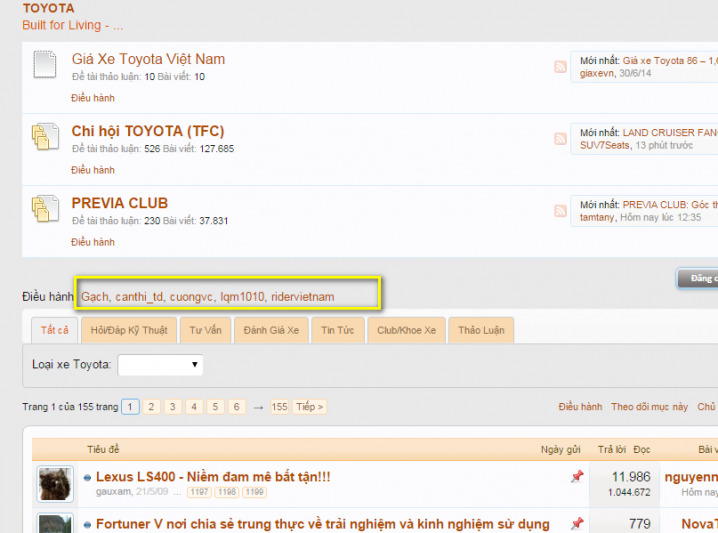Open the Lexus LS400 - Niềm đam mê bất tận thread

tap(213, 477)
